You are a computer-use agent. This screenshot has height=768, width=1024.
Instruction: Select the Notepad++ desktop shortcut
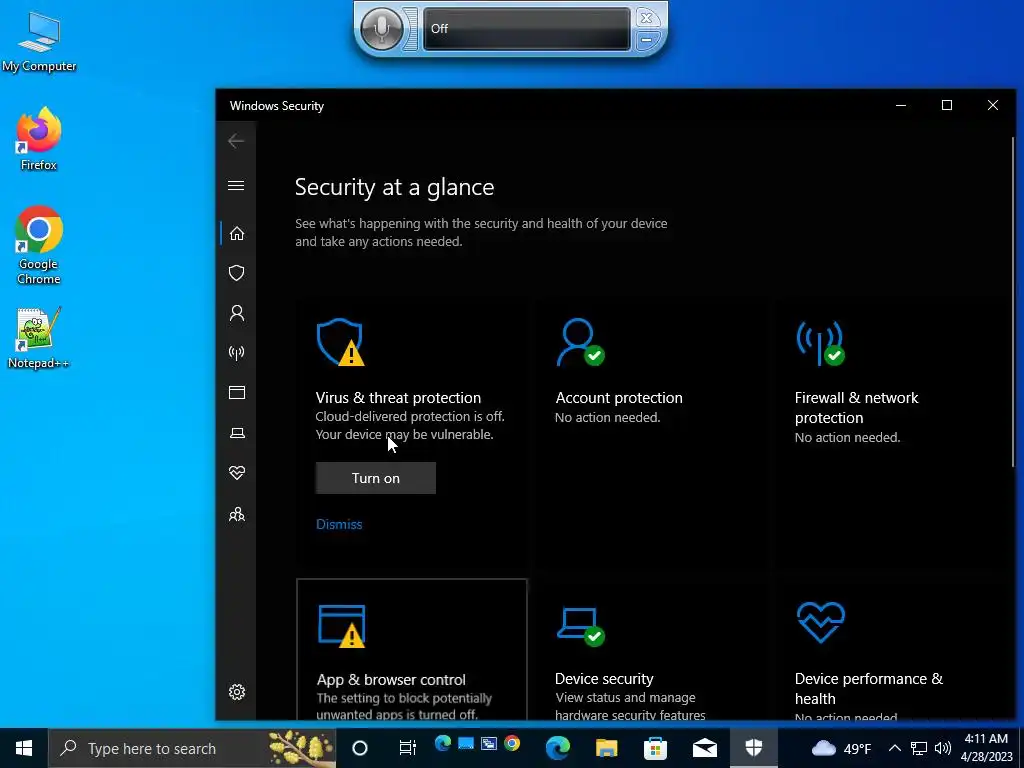(39, 338)
